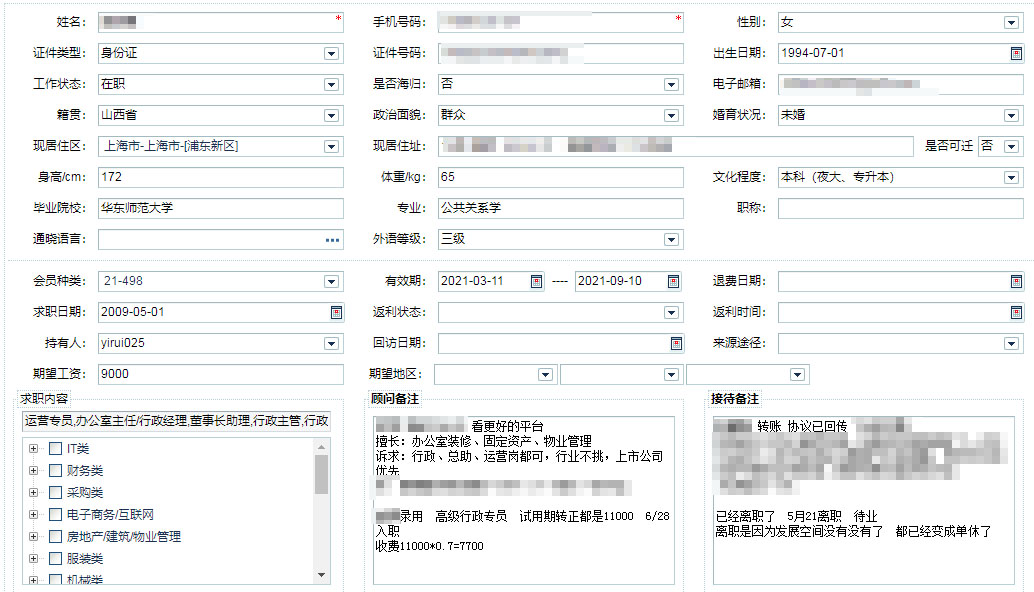The height and width of the screenshot is (592, 1034).
Task: Click the 通晓语言 ellipsis browse icon
Action: [332, 240]
